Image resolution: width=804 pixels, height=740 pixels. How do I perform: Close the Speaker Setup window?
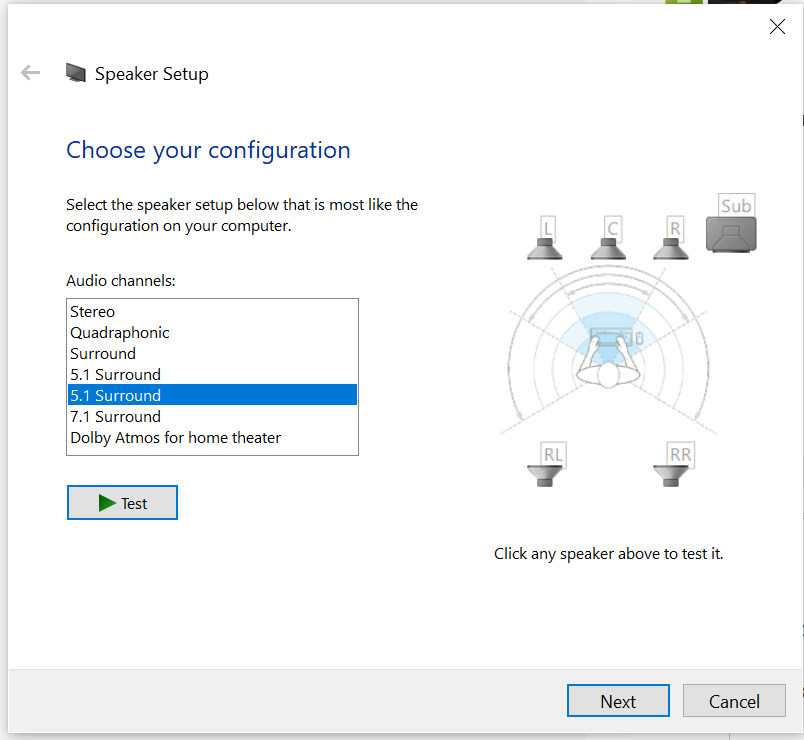(x=777, y=27)
